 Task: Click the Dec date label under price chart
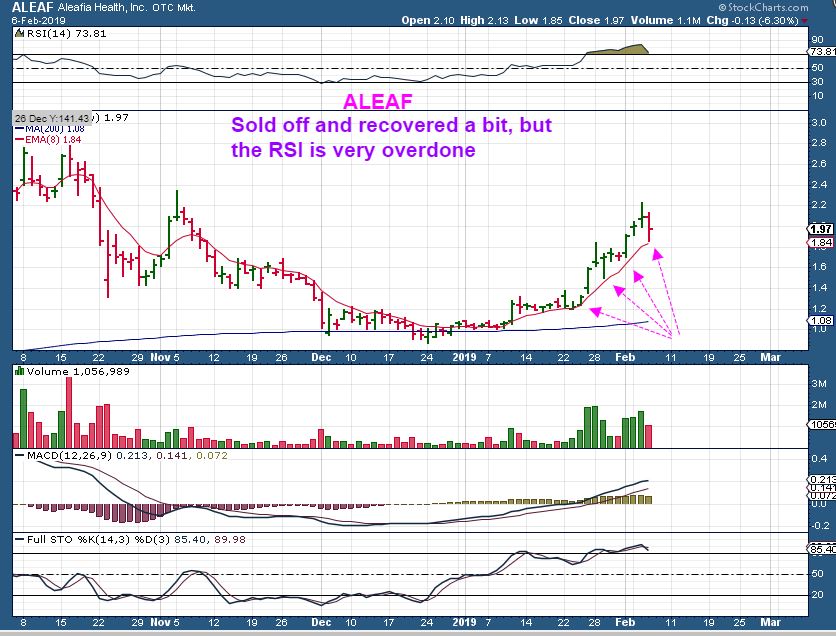(x=321, y=357)
